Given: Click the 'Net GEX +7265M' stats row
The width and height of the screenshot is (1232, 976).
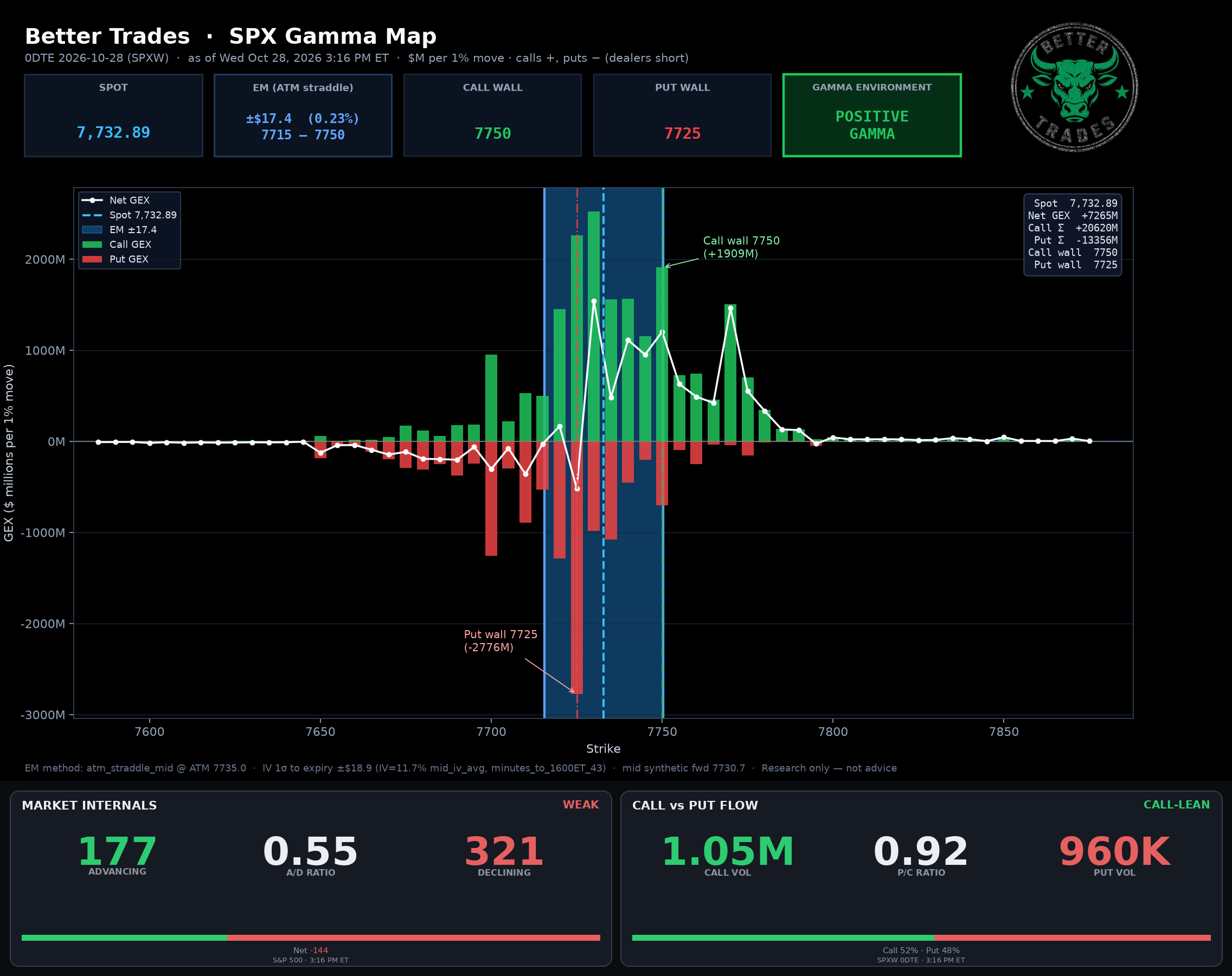Looking at the screenshot, I should [x=1073, y=215].
